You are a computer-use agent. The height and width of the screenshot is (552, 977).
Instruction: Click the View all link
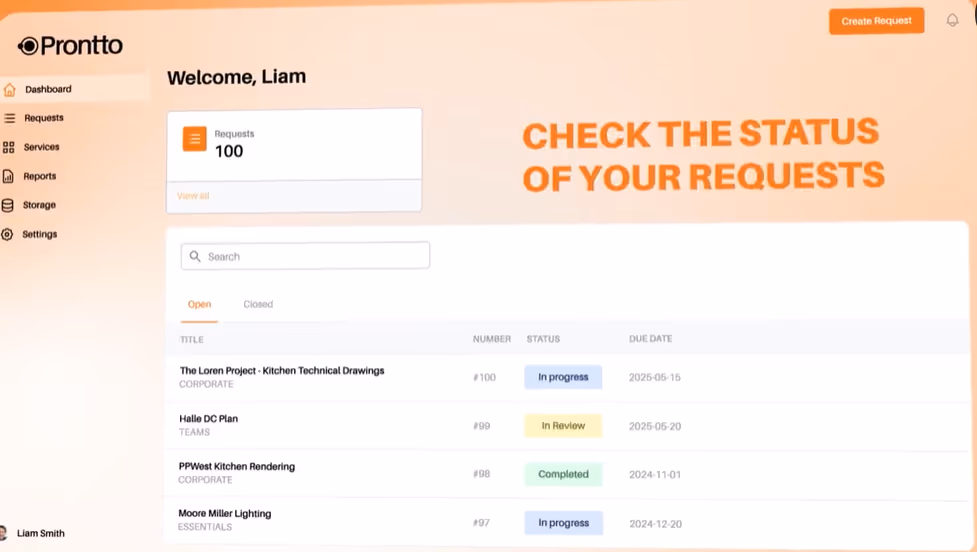coord(193,196)
